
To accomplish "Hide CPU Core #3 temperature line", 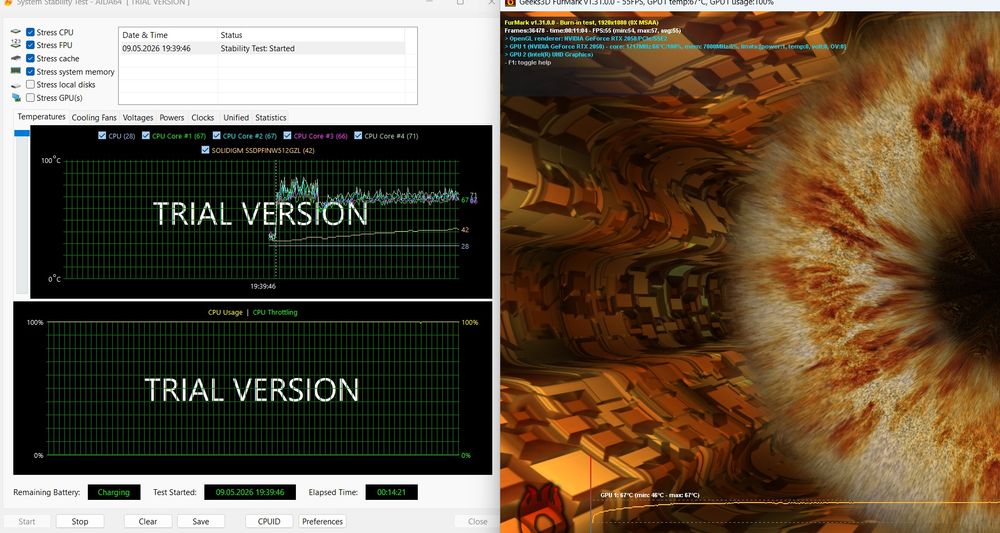I will [288, 136].
